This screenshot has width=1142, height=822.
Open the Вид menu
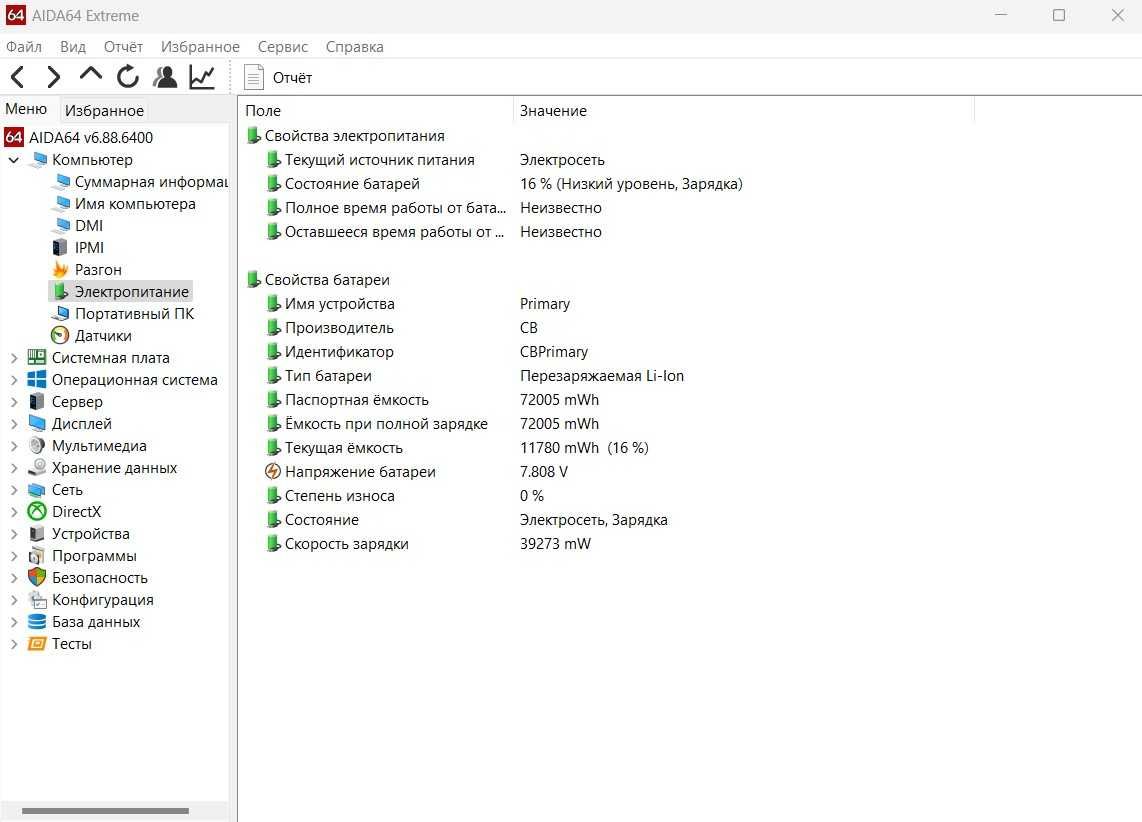click(x=73, y=47)
